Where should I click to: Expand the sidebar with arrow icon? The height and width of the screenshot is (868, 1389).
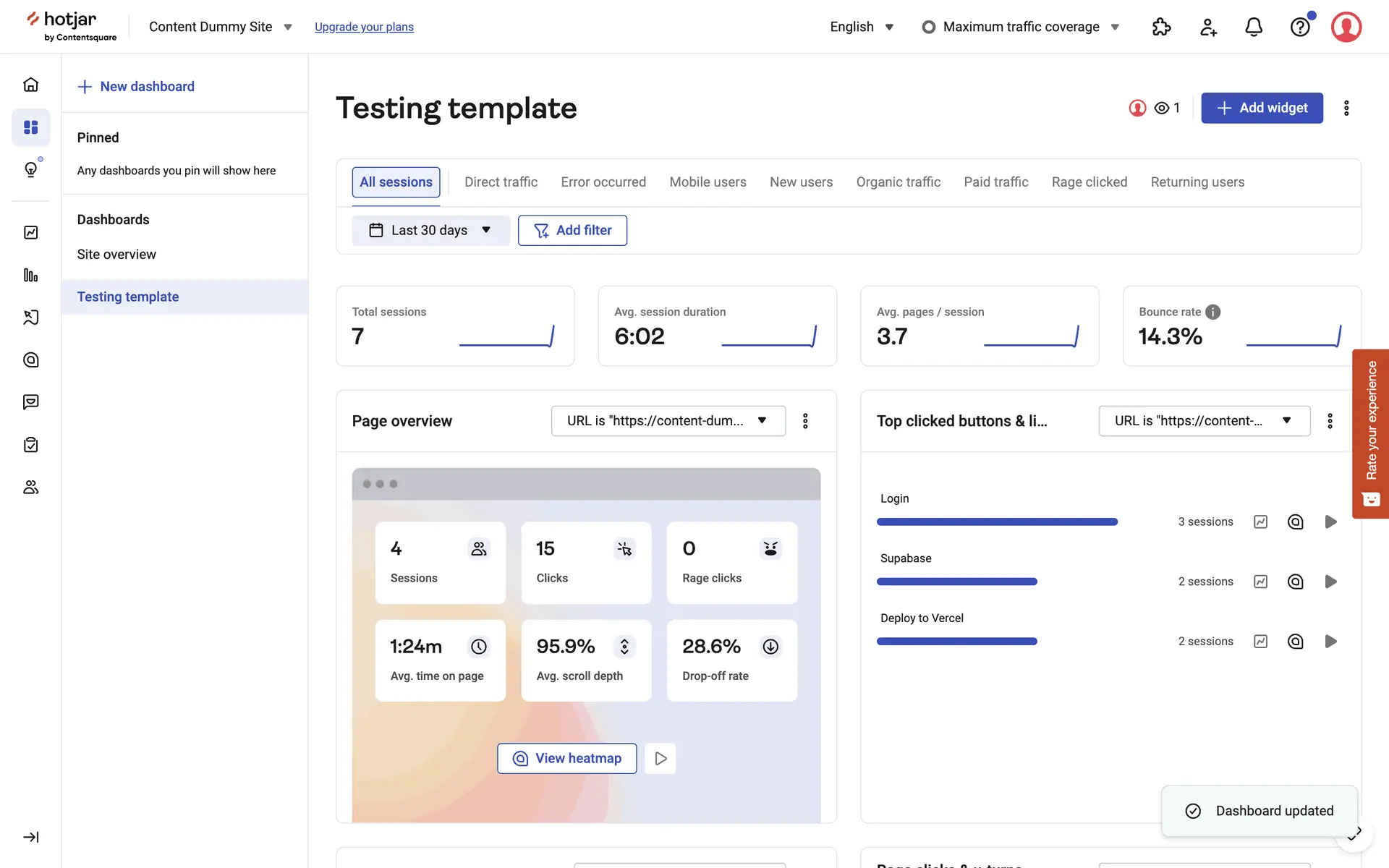coord(30,837)
